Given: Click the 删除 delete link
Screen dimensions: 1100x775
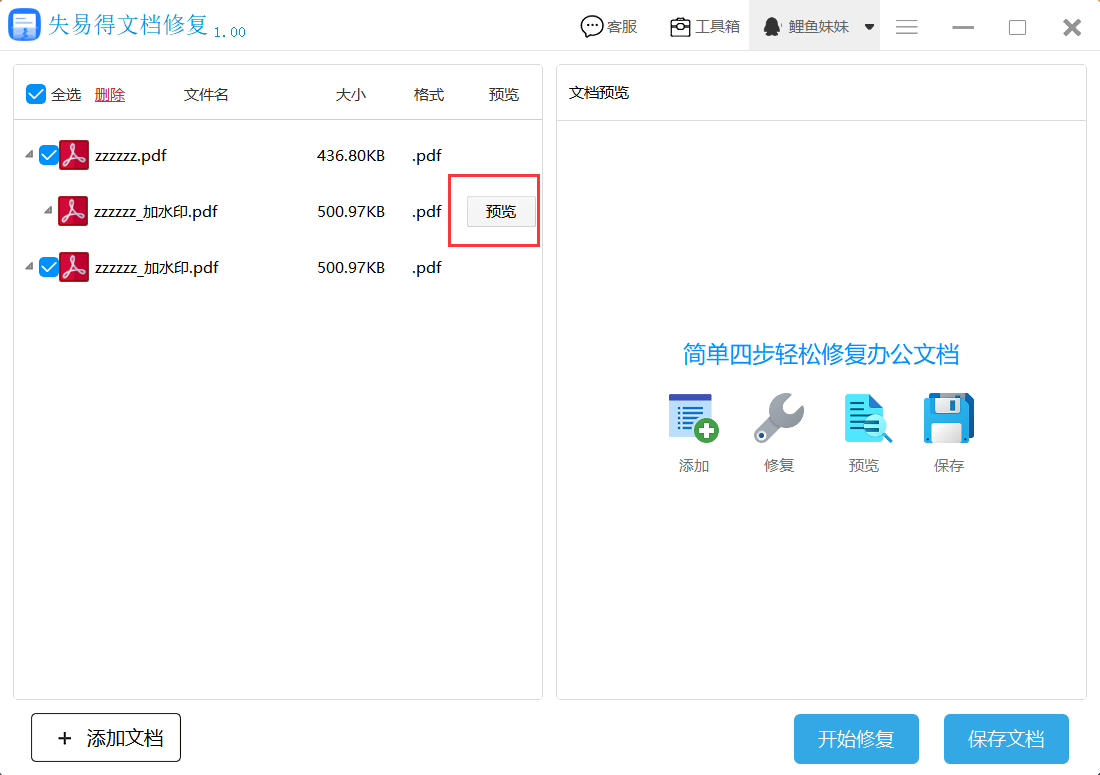Looking at the screenshot, I should pos(109,95).
